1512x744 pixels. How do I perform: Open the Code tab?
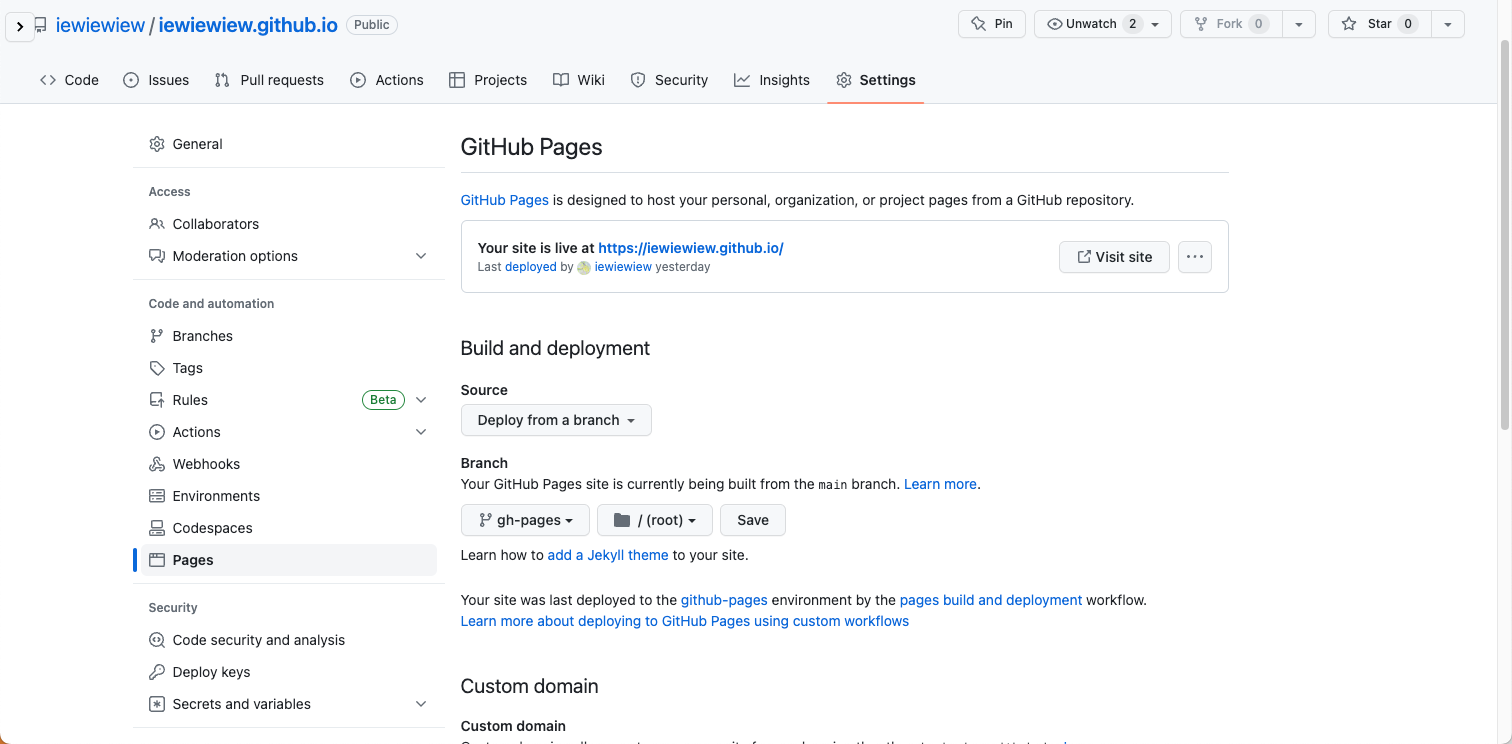69,80
